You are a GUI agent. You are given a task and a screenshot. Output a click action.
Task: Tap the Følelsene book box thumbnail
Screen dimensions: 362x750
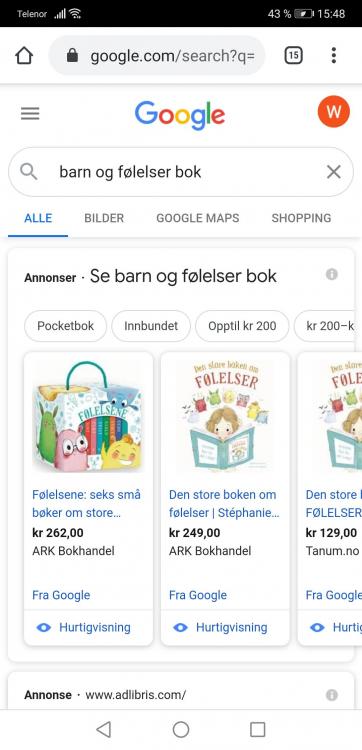pos(88,416)
